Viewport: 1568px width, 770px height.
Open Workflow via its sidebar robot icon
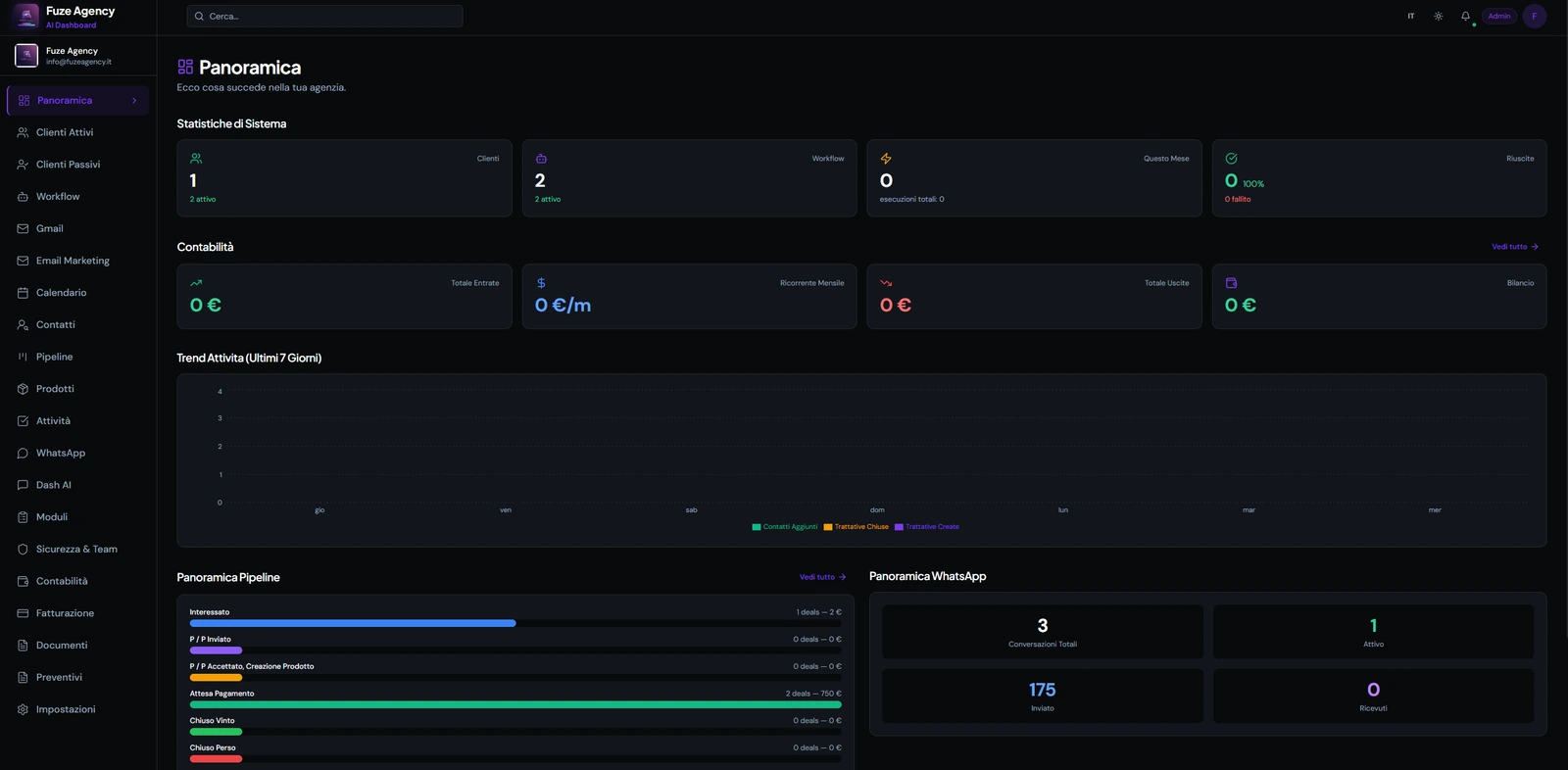click(23, 197)
